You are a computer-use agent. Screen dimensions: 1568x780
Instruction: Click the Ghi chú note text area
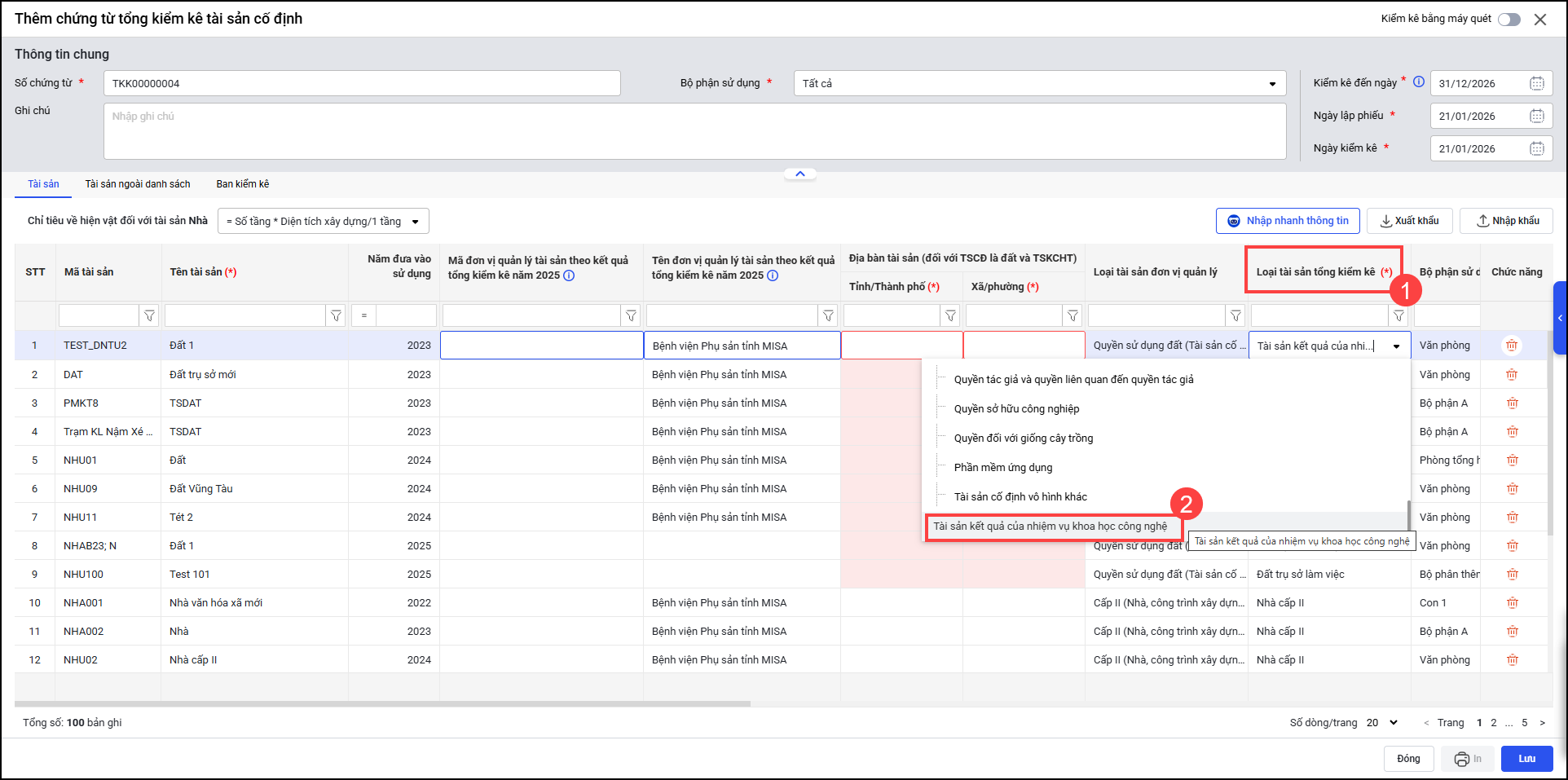[694, 131]
